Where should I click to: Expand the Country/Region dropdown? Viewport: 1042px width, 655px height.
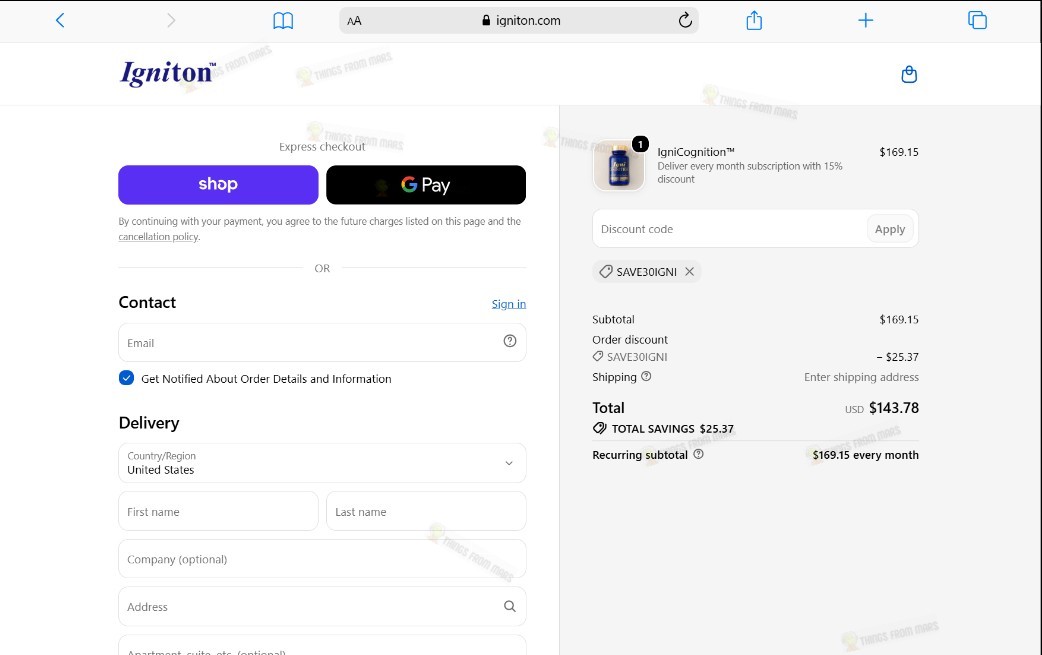[x=322, y=463]
